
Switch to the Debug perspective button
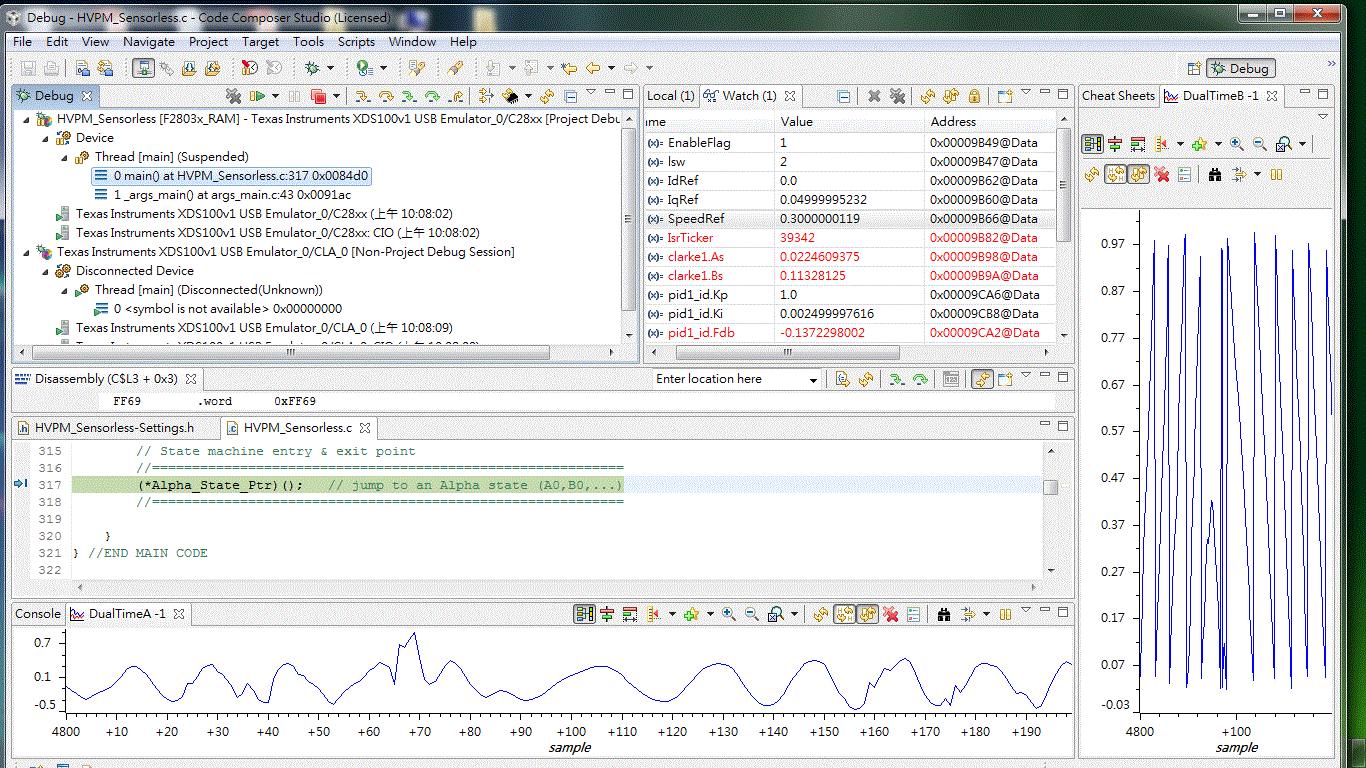(x=1240, y=68)
